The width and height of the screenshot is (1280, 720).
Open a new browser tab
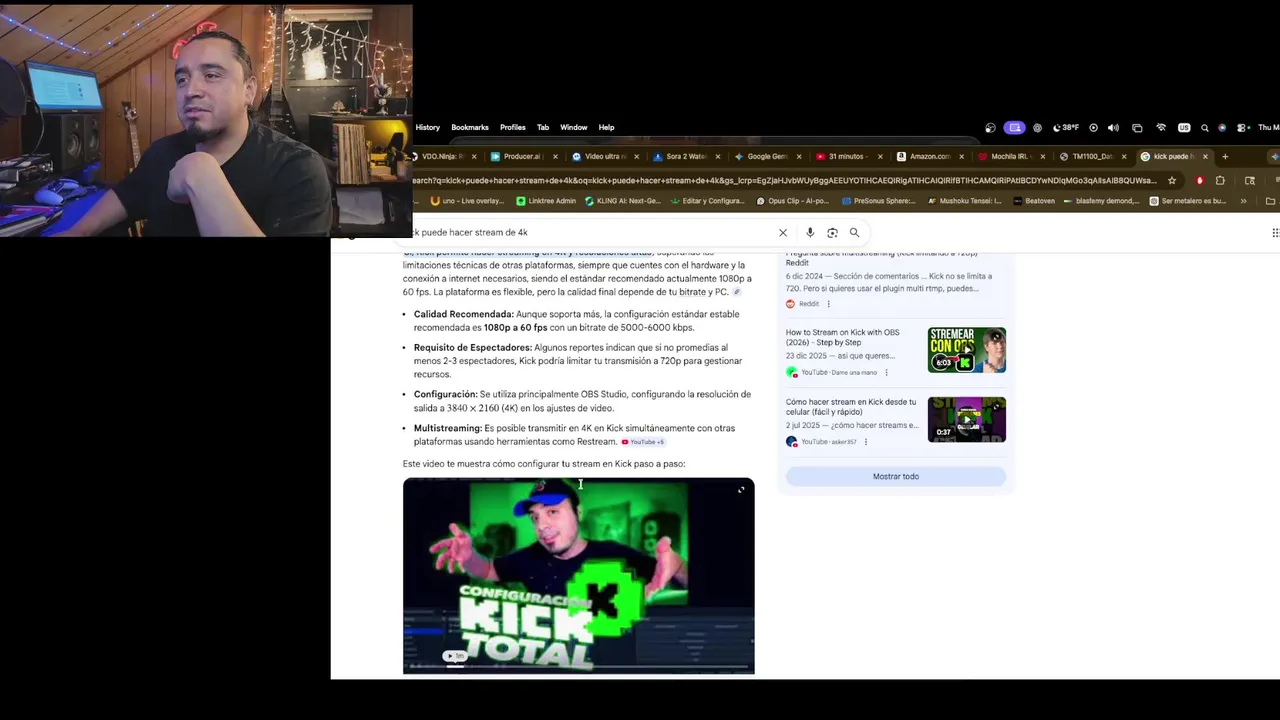point(1225,156)
